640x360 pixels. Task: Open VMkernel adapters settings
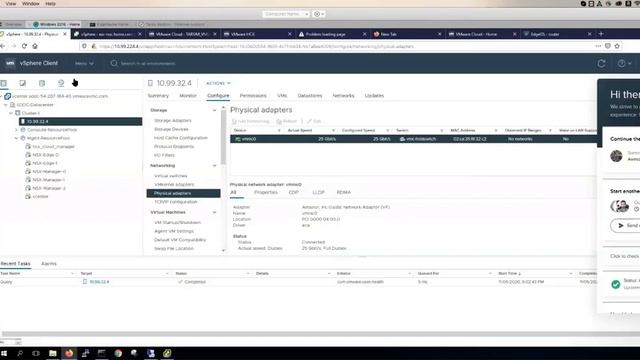click(x=174, y=184)
